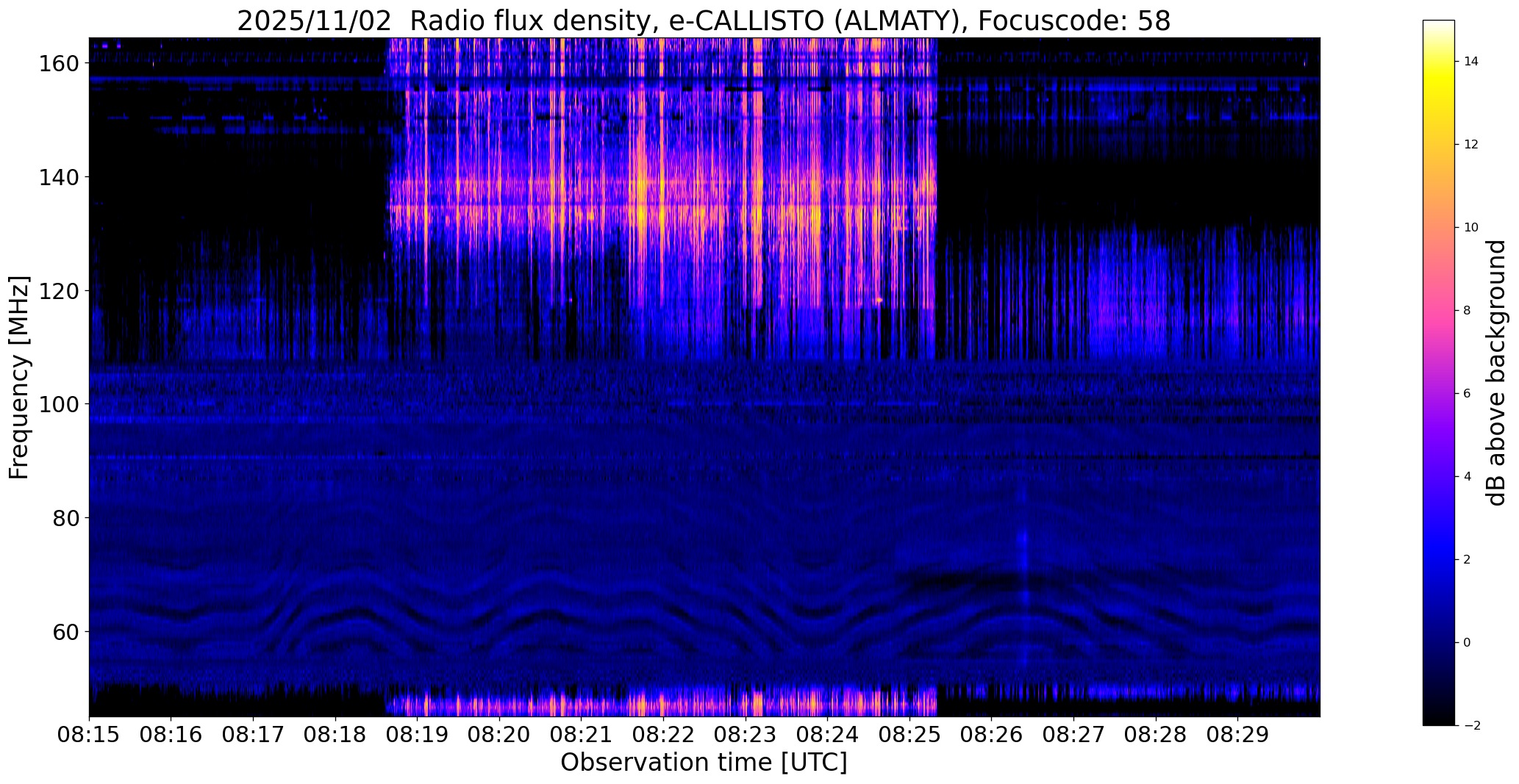Click the colorbar tick value 12

1471,145
